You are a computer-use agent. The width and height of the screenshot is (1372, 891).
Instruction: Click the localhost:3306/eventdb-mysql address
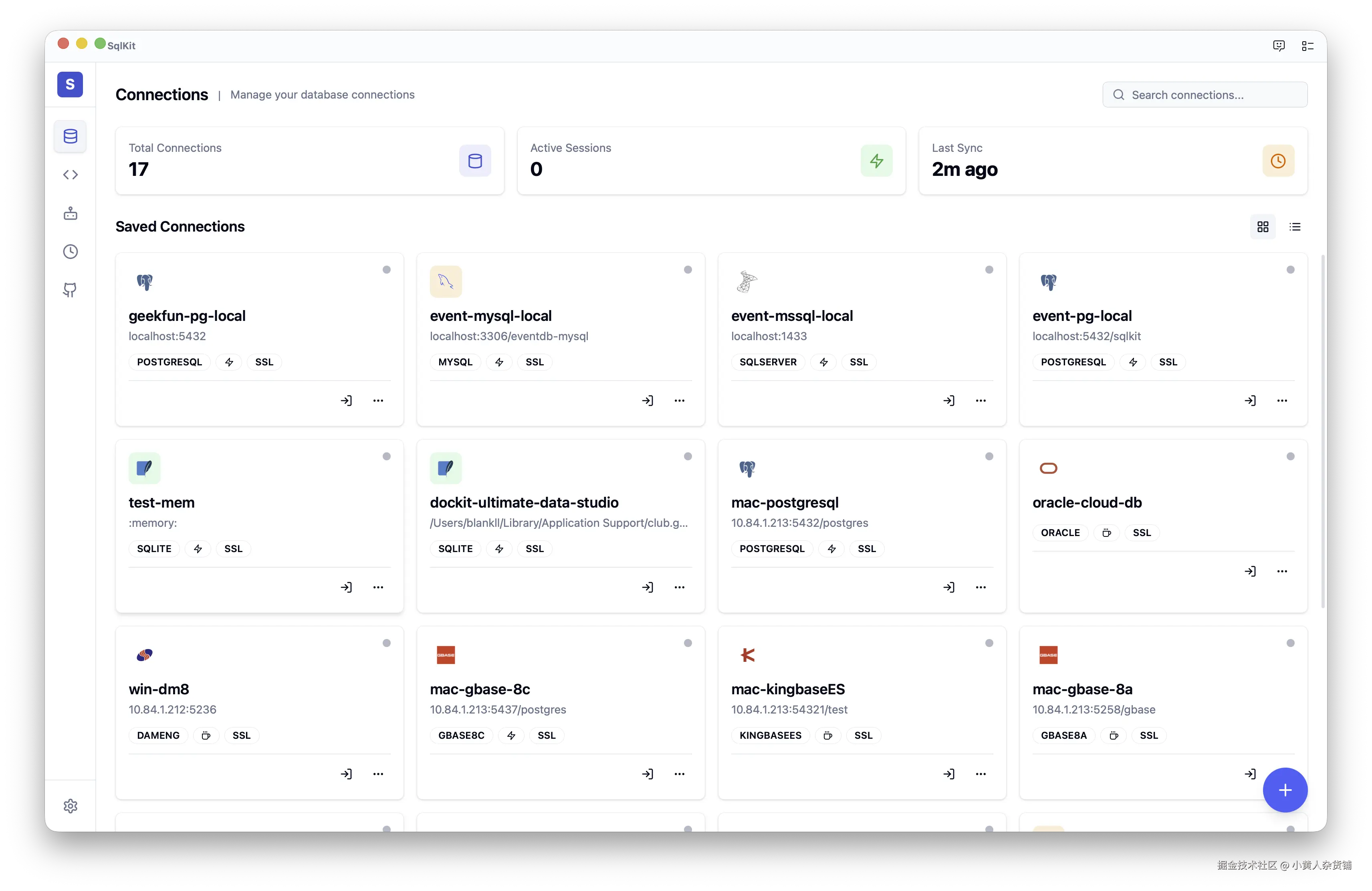tap(509, 336)
